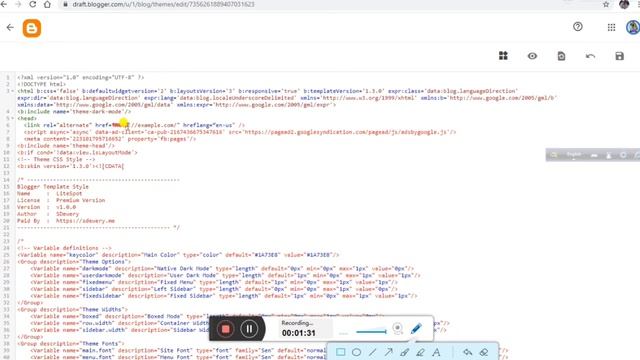Click the 'theme-head' include line

[x=66, y=146]
